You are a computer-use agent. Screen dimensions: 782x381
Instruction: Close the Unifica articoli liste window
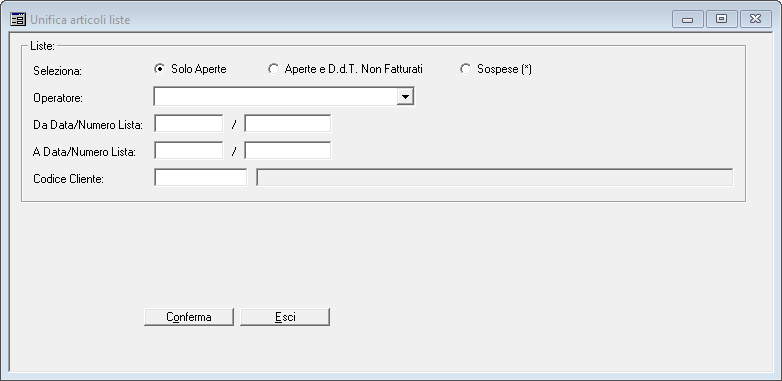click(x=756, y=19)
